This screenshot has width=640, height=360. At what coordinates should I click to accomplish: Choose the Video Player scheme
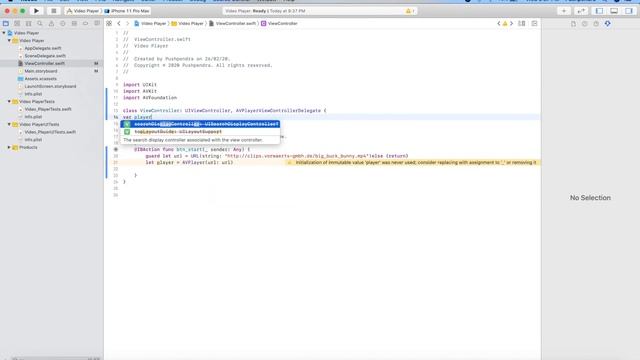point(83,11)
